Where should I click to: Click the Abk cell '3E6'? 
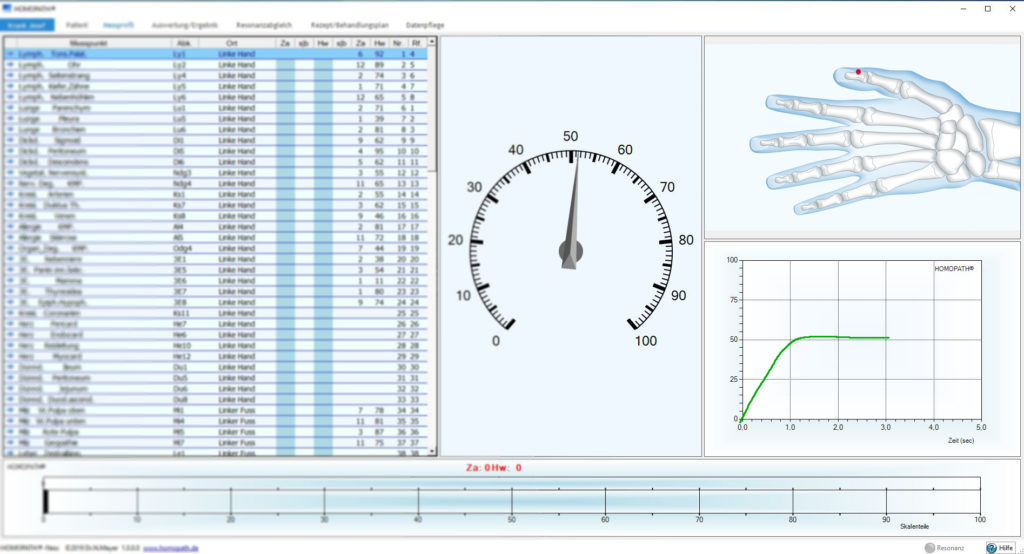pos(180,280)
